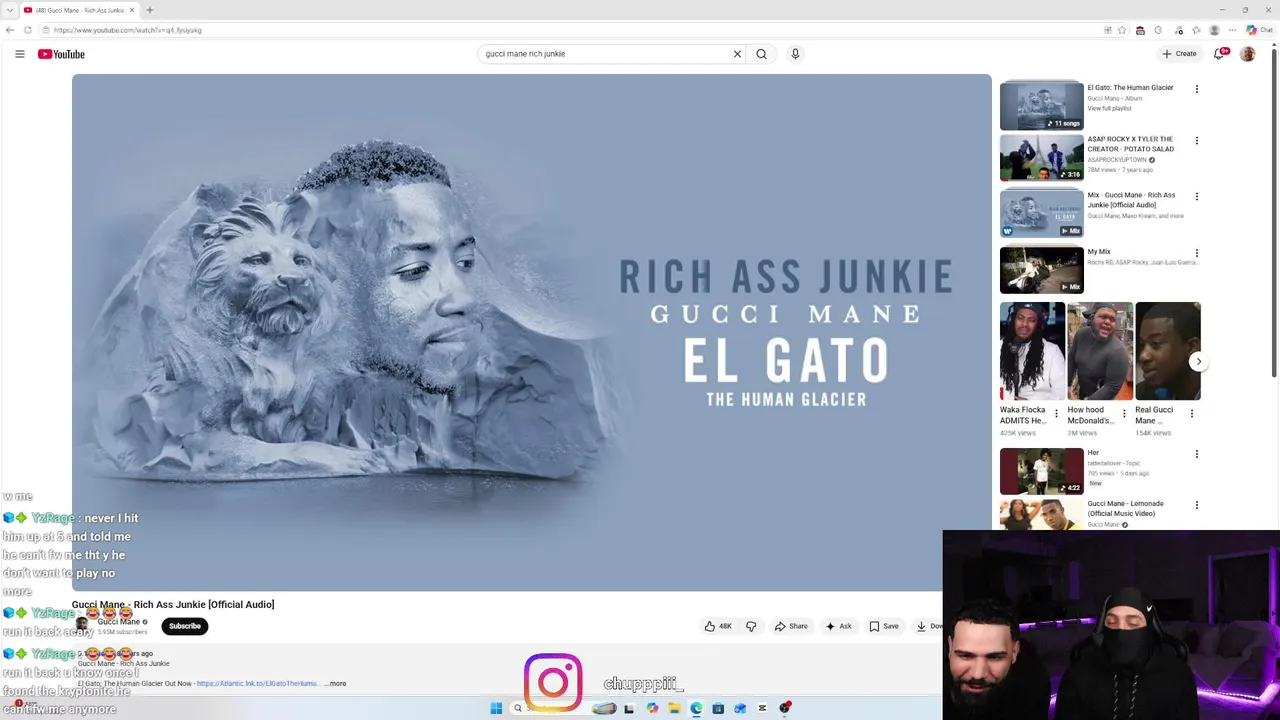The height and width of the screenshot is (720, 1280).
Task: Go back with browser back arrow
Action: tap(10, 30)
